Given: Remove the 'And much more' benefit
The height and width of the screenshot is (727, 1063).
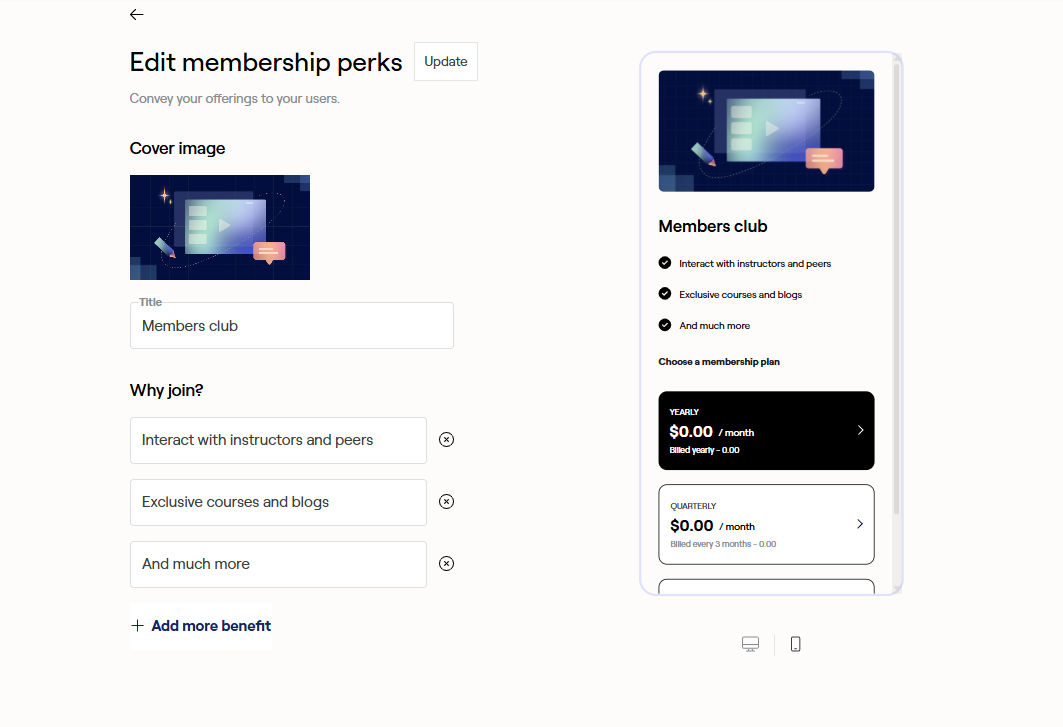Looking at the screenshot, I should 447,563.
